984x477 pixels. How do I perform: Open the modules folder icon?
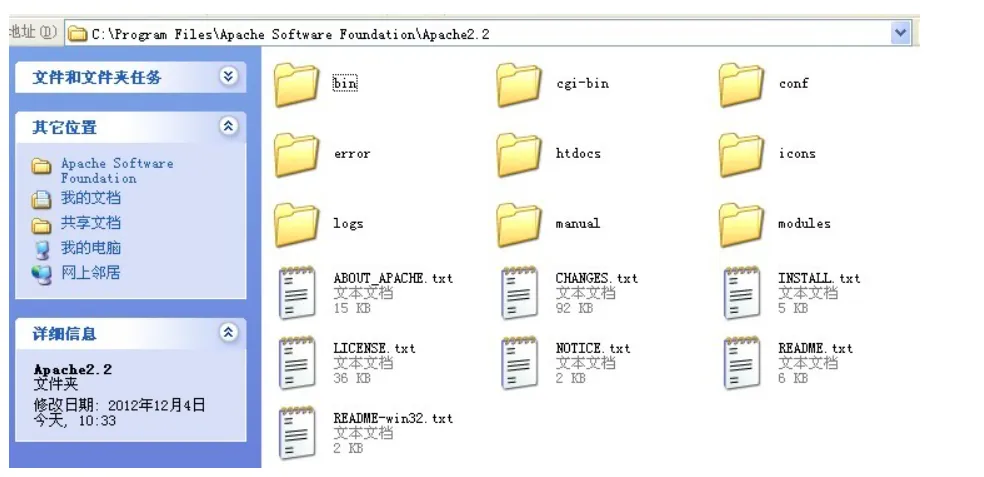point(741,225)
